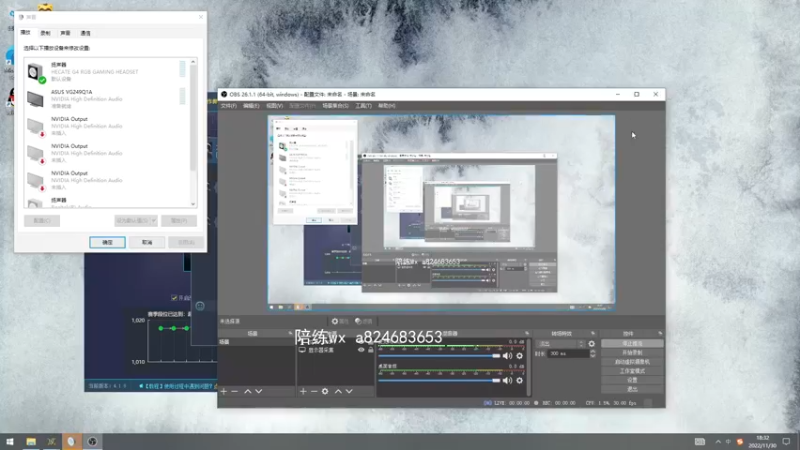This screenshot has height=450, width=800.
Task: Toggle the checkbox in the background blue window
Action: (174, 297)
